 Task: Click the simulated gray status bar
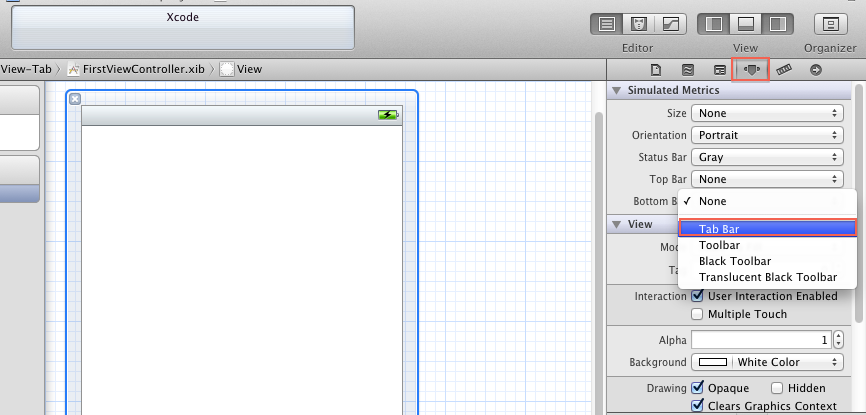click(242, 115)
